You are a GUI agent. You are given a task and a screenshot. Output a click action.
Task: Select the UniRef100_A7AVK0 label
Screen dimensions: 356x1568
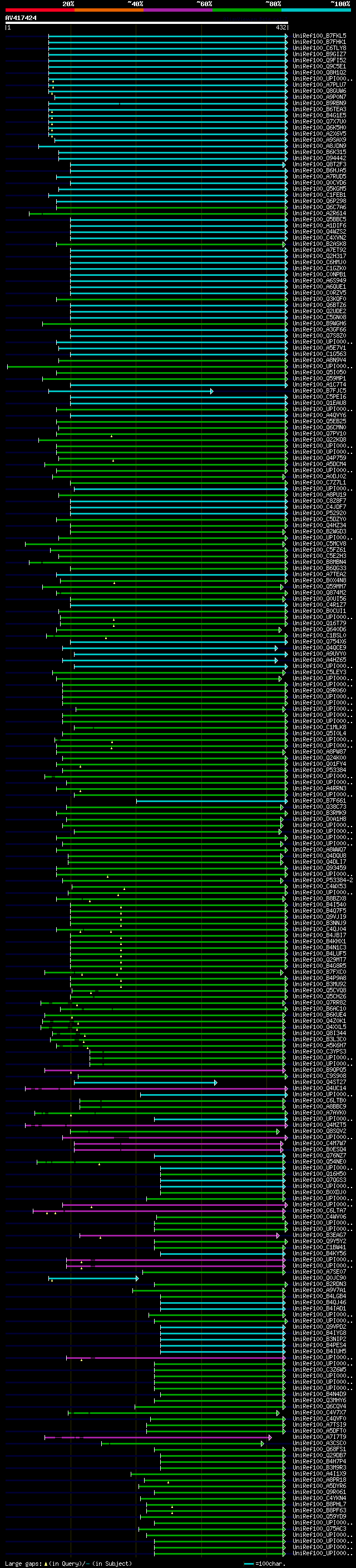[x=319, y=1112]
